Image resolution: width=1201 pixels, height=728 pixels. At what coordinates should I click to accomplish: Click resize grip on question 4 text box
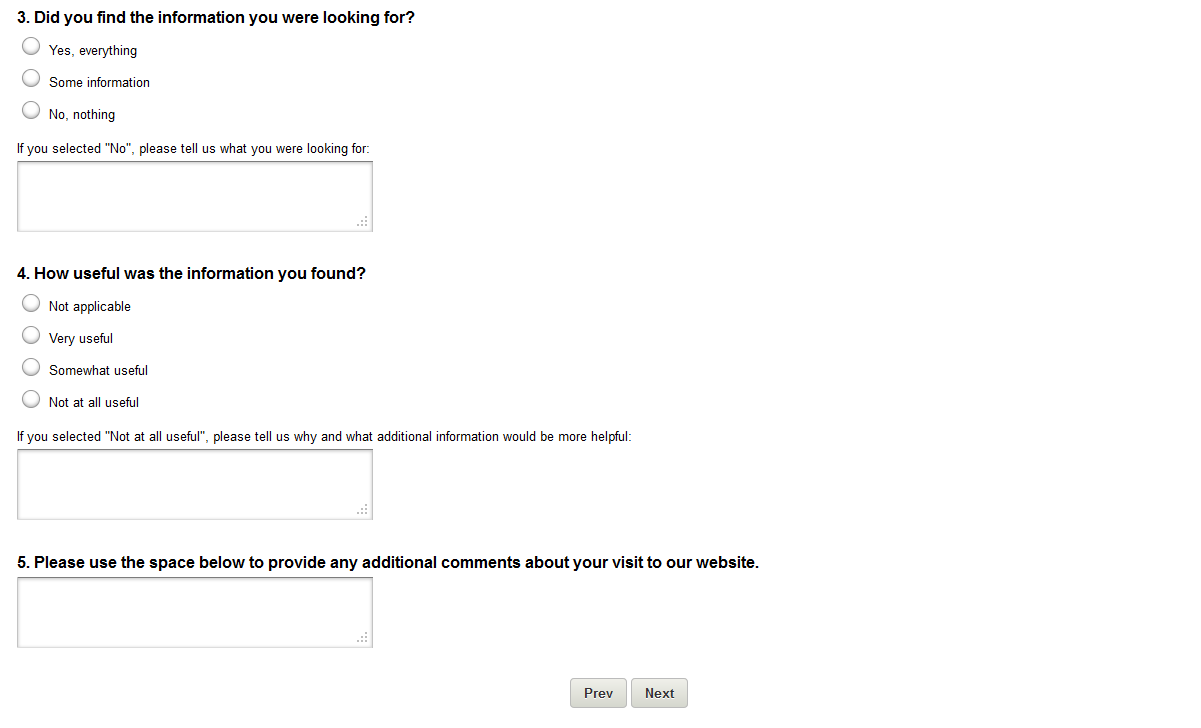coord(364,511)
